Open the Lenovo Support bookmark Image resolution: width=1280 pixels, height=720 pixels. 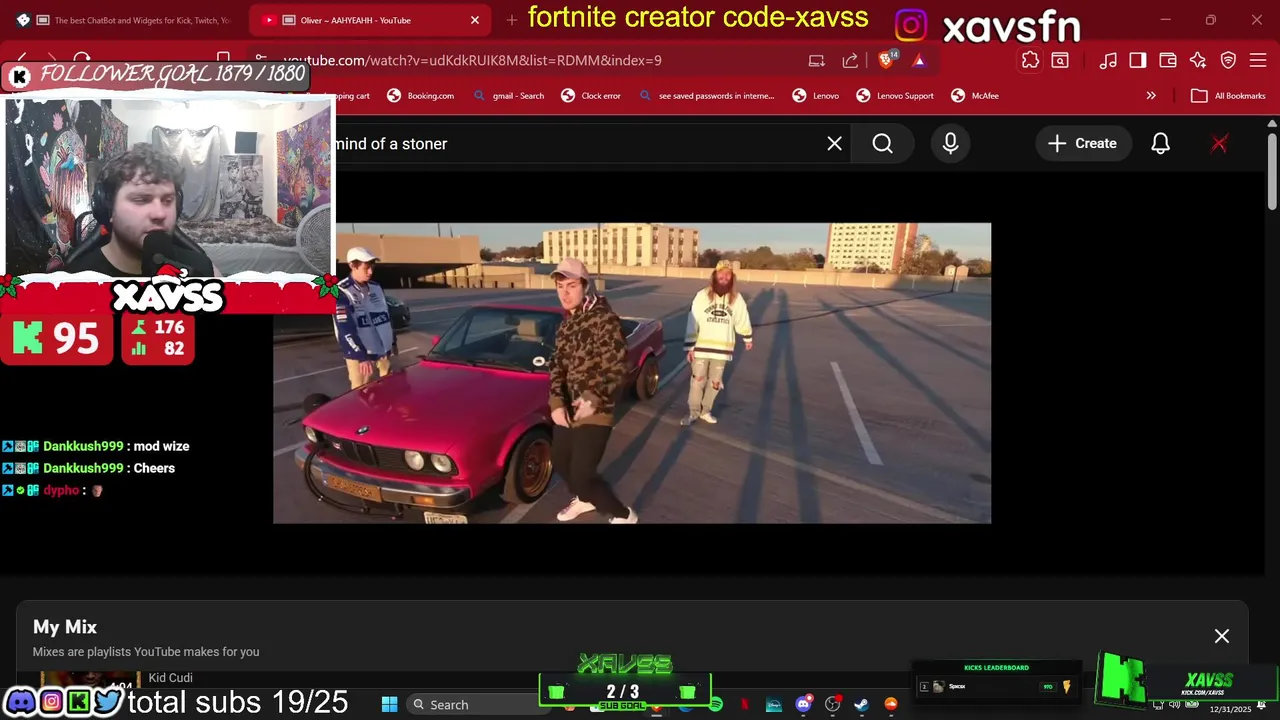[x=895, y=96]
